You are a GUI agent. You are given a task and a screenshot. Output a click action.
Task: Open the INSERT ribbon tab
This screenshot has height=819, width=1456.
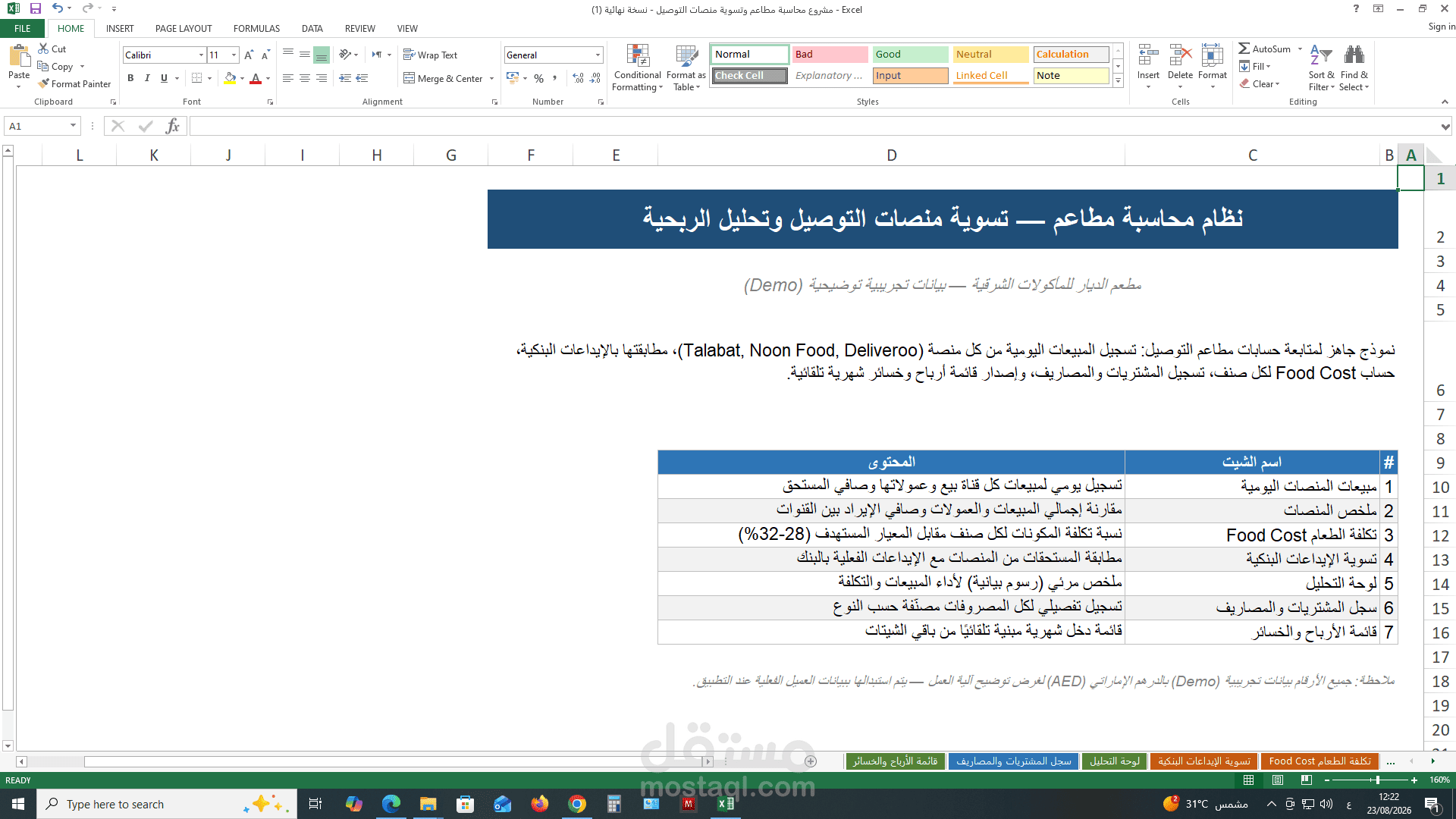pos(120,29)
